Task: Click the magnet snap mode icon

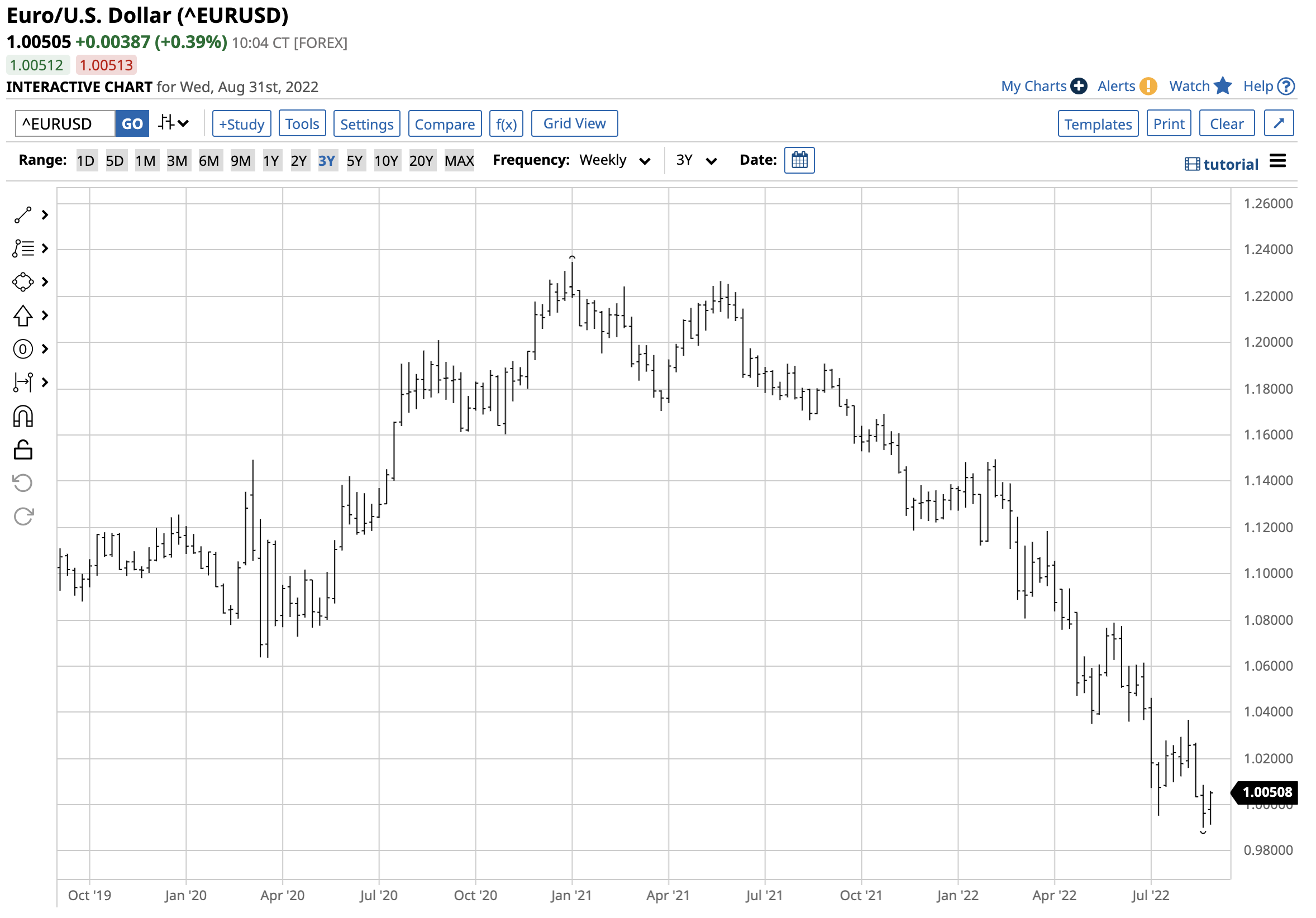Action: [x=23, y=417]
